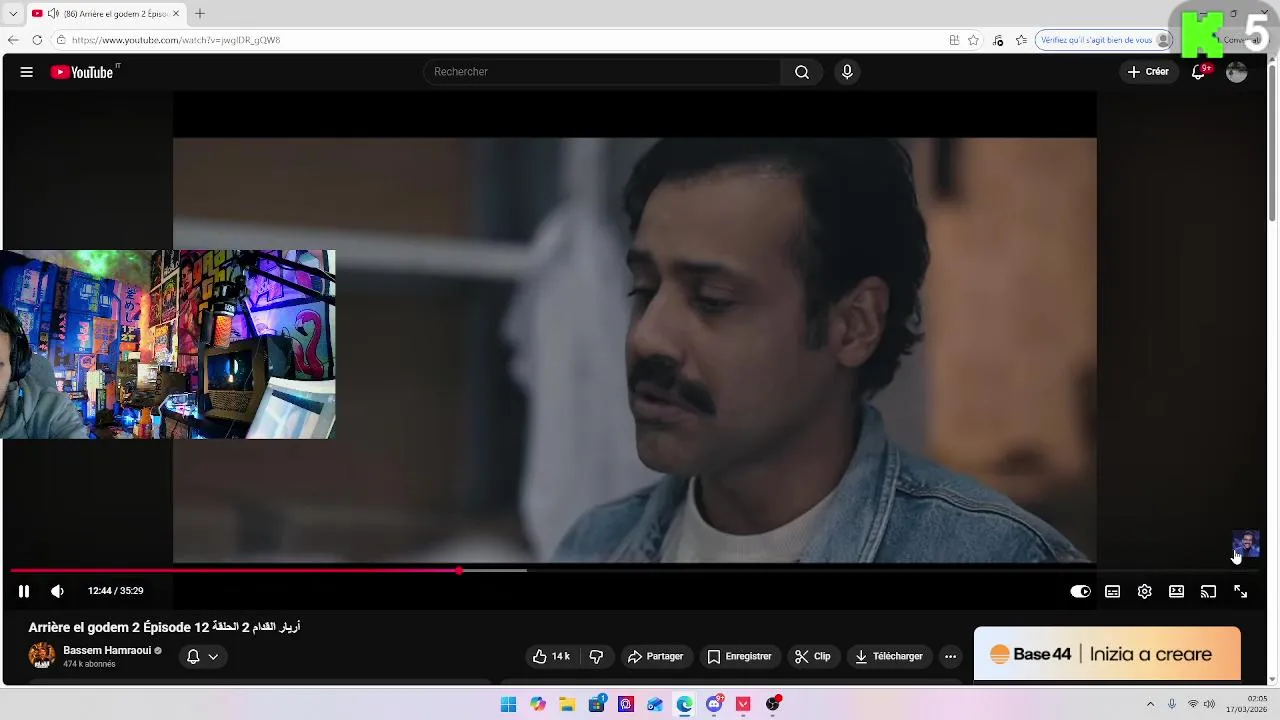Click the progress bar scrubber handle
1280x720 pixels.
pos(459,571)
